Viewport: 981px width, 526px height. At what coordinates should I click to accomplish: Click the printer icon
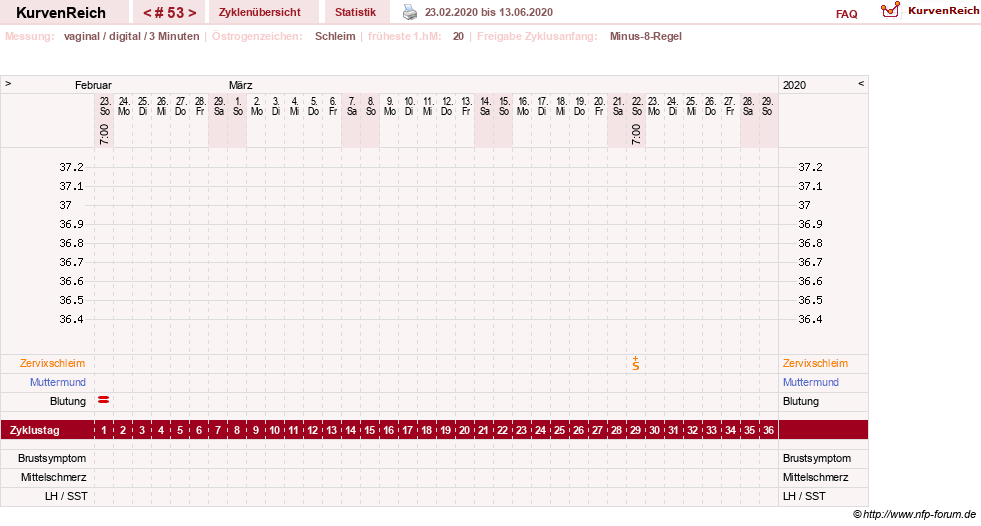(x=409, y=12)
